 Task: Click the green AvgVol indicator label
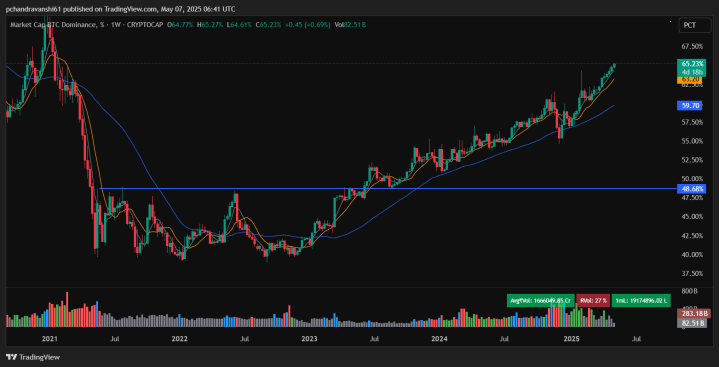(x=541, y=301)
